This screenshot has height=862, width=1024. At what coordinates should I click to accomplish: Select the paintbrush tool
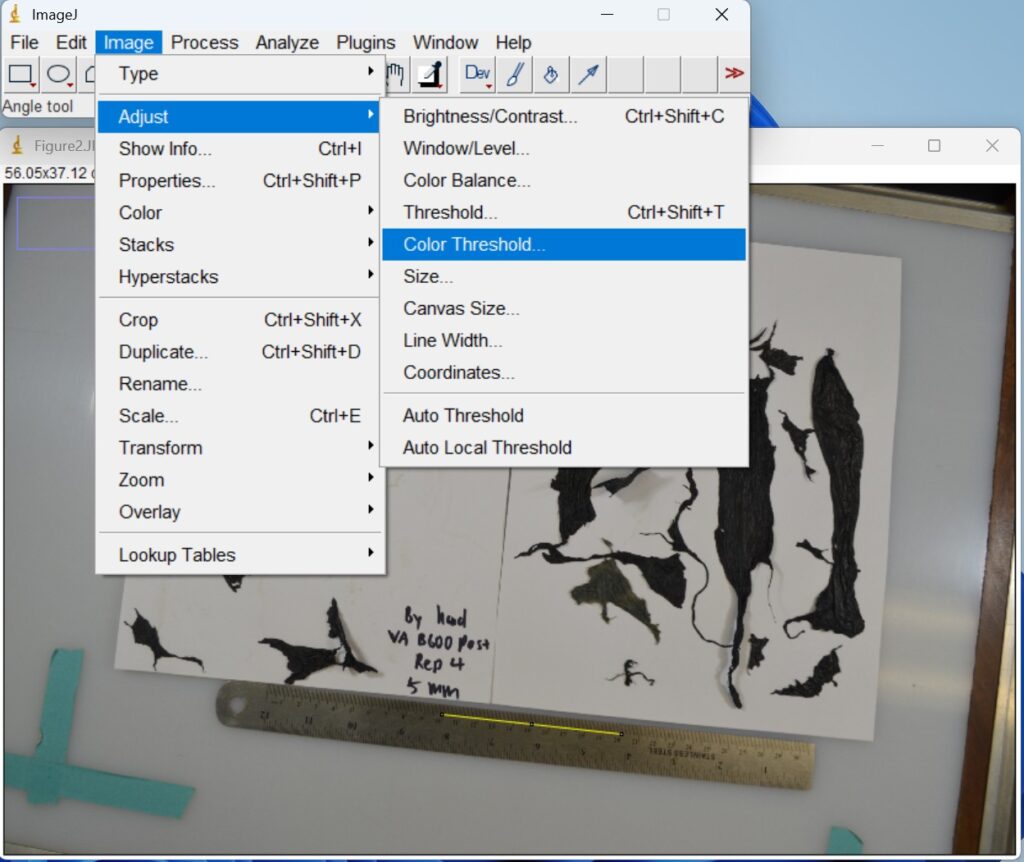click(512, 75)
